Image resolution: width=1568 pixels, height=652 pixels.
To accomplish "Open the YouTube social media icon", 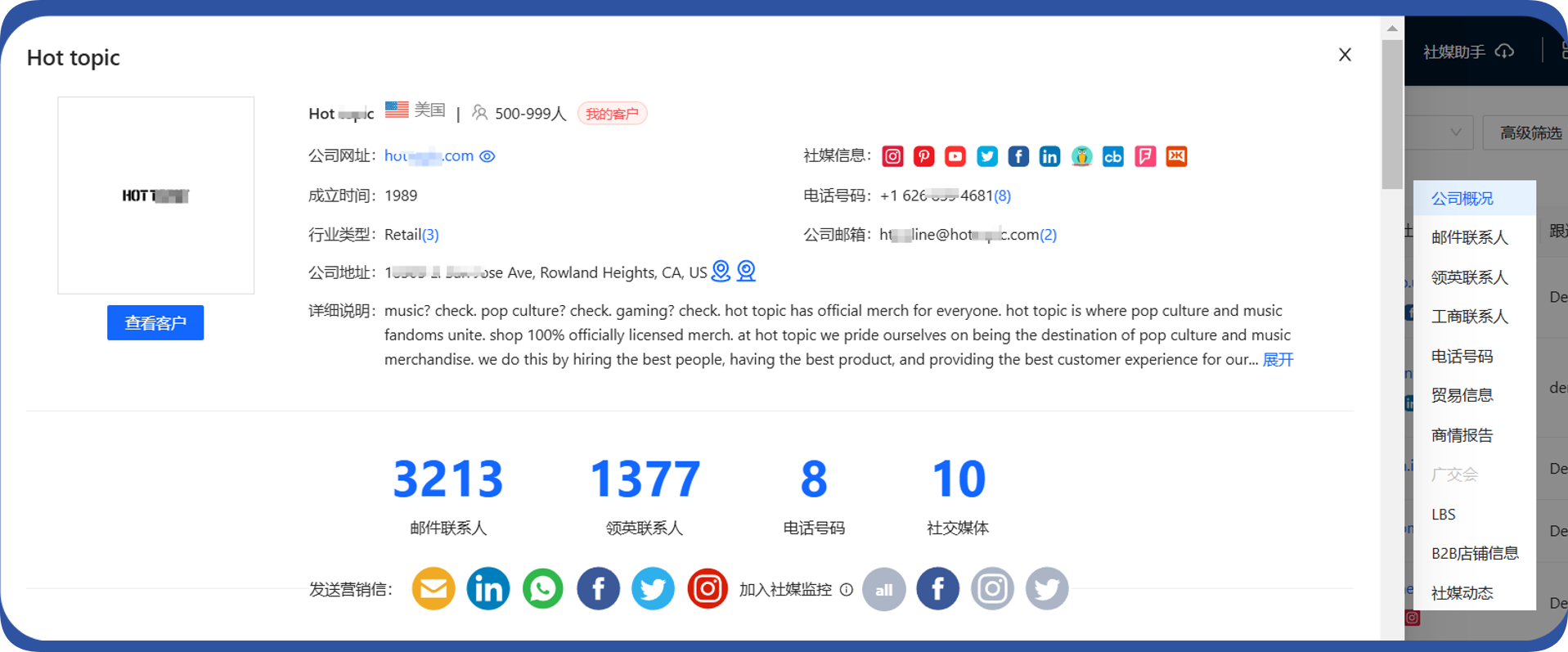I will click(955, 156).
